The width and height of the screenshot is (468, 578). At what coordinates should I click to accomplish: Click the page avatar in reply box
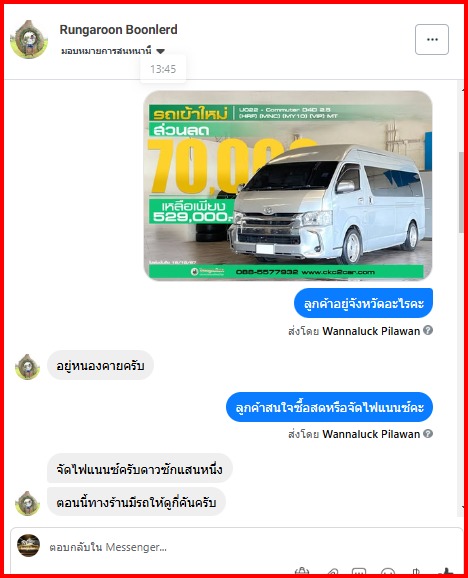click(x=28, y=546)
